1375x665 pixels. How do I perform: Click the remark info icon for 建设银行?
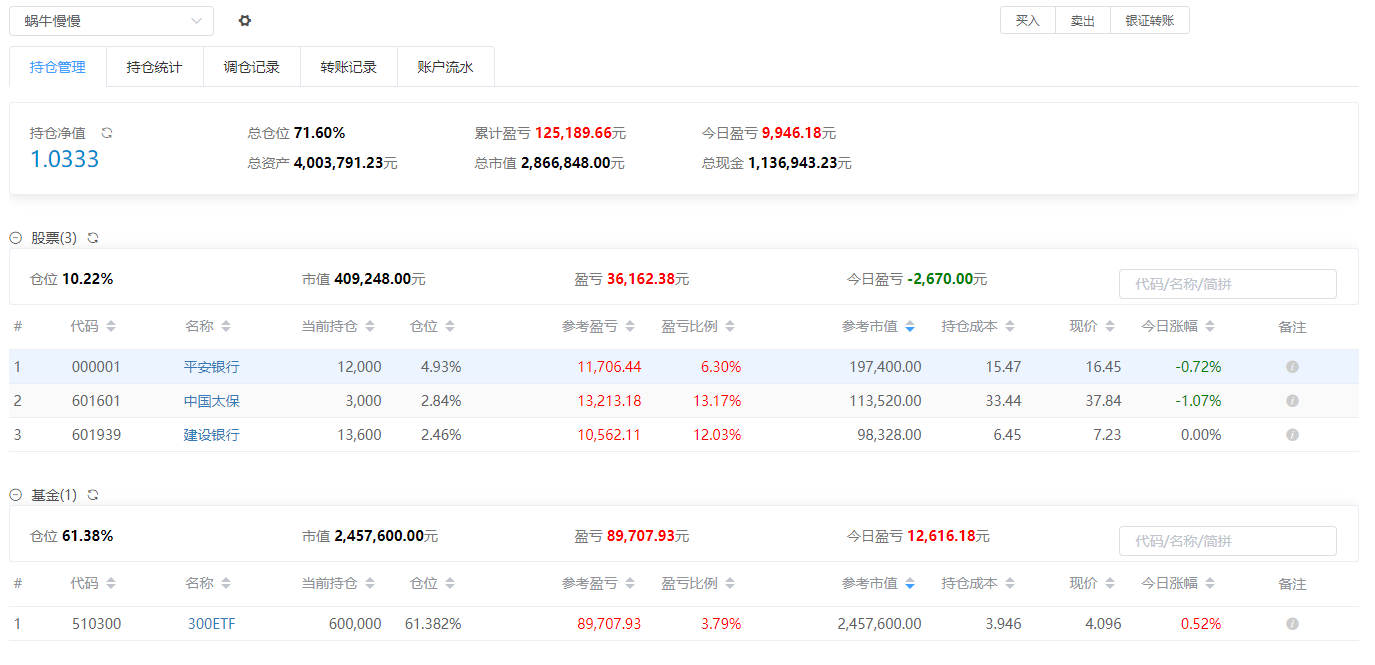[1292, 435]
